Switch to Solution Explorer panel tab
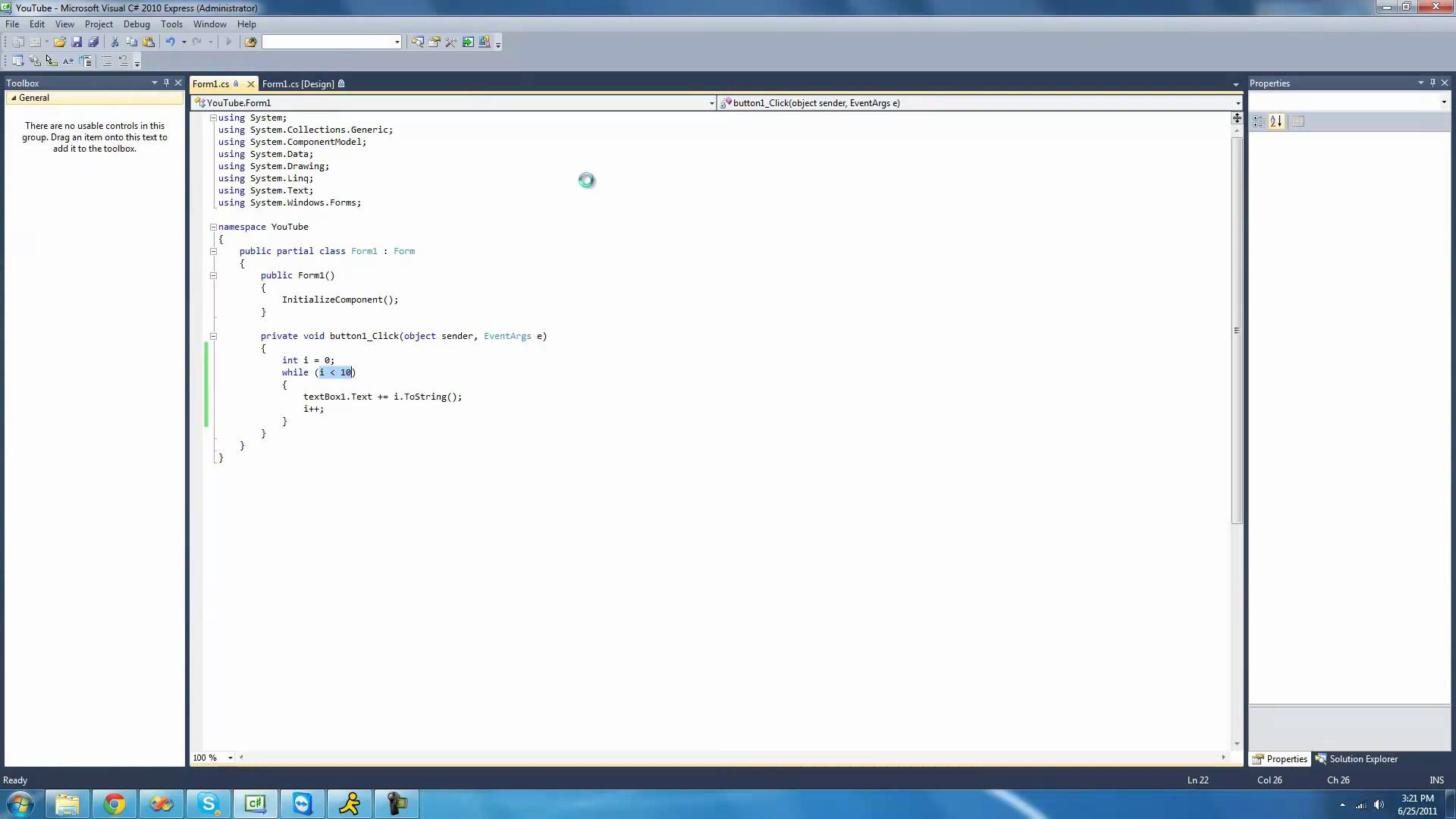The image size is (1456, 819). (x=1357, y=759)
